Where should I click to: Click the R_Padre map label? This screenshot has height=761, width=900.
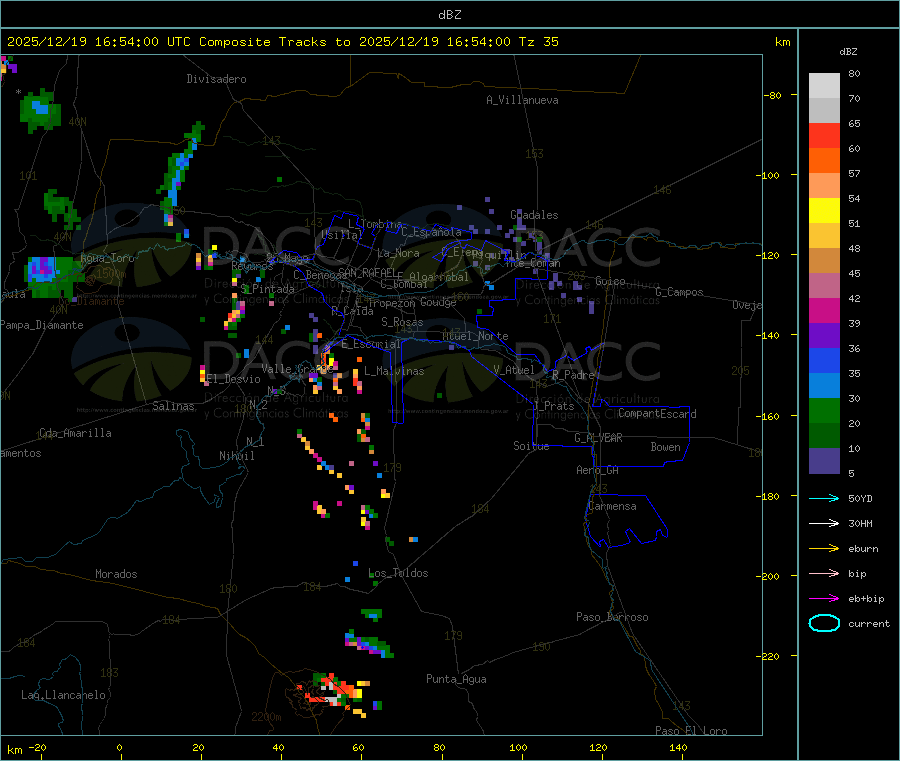click(573, 375)
